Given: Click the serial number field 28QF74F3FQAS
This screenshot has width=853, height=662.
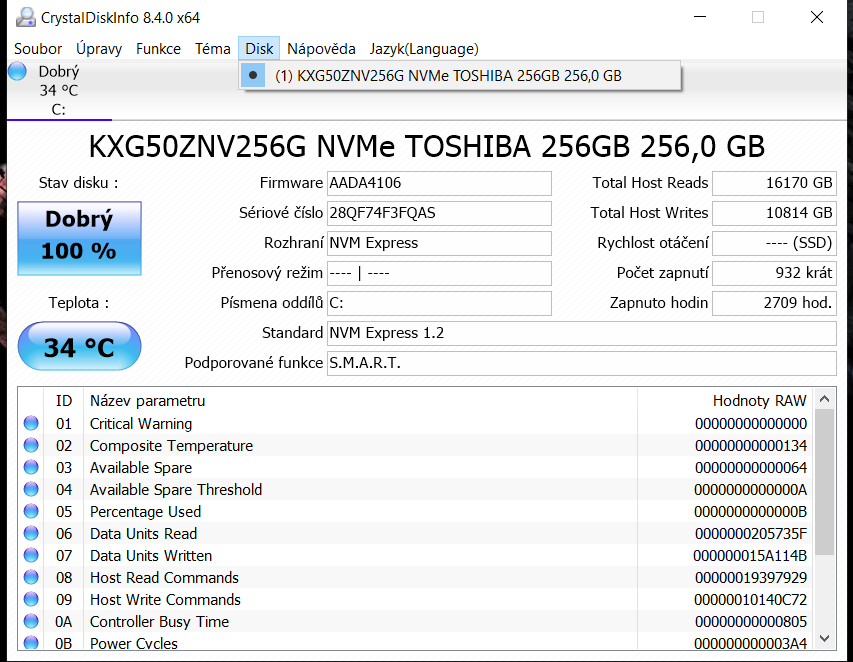Looking at the screenshot, I should pos(439,213).
